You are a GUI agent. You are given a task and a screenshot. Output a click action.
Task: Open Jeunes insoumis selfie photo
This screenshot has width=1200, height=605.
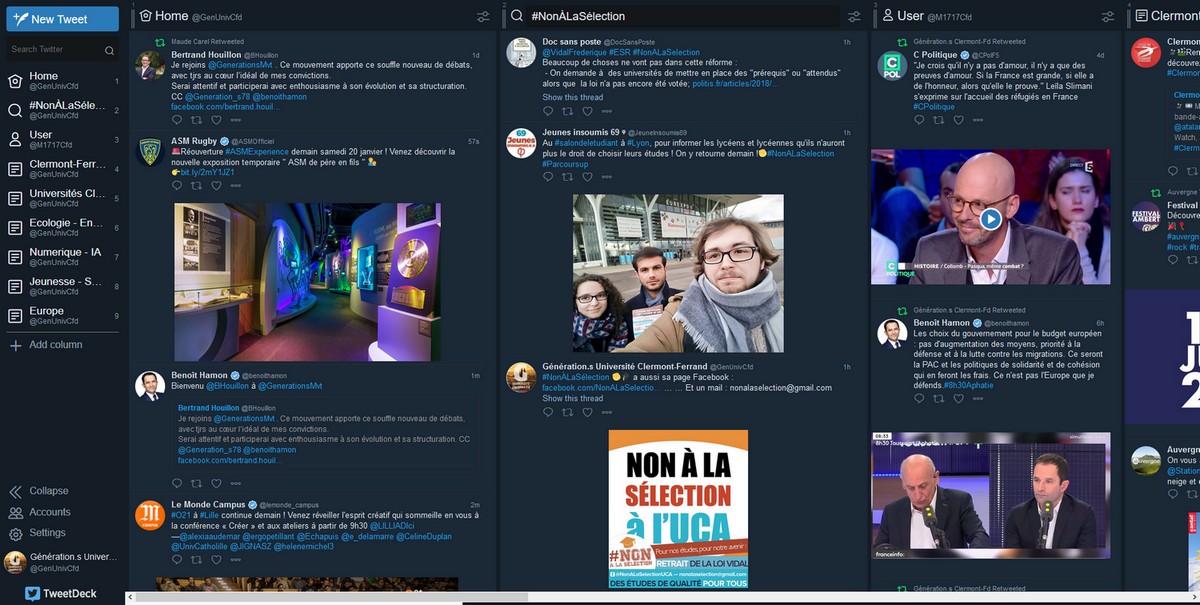click(x=678, y=273)
